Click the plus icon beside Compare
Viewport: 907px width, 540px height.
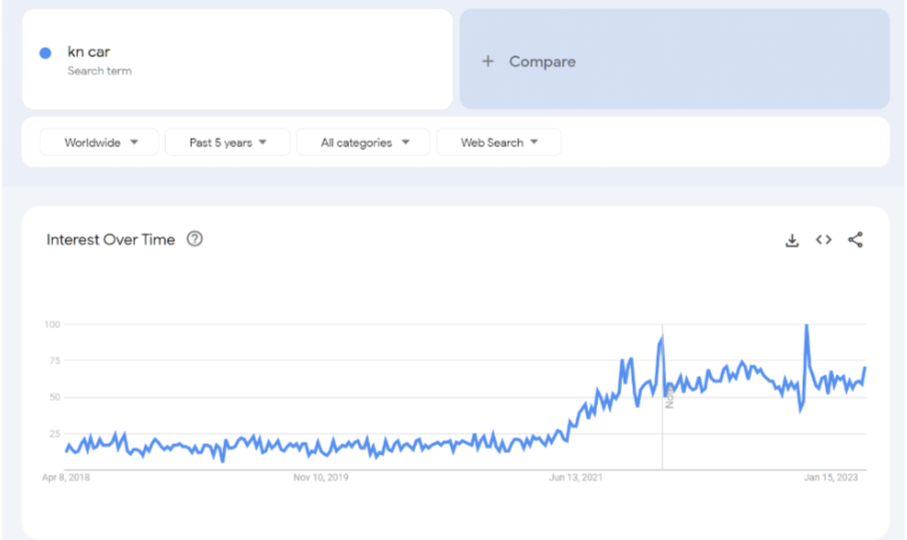tap(488, 61)
